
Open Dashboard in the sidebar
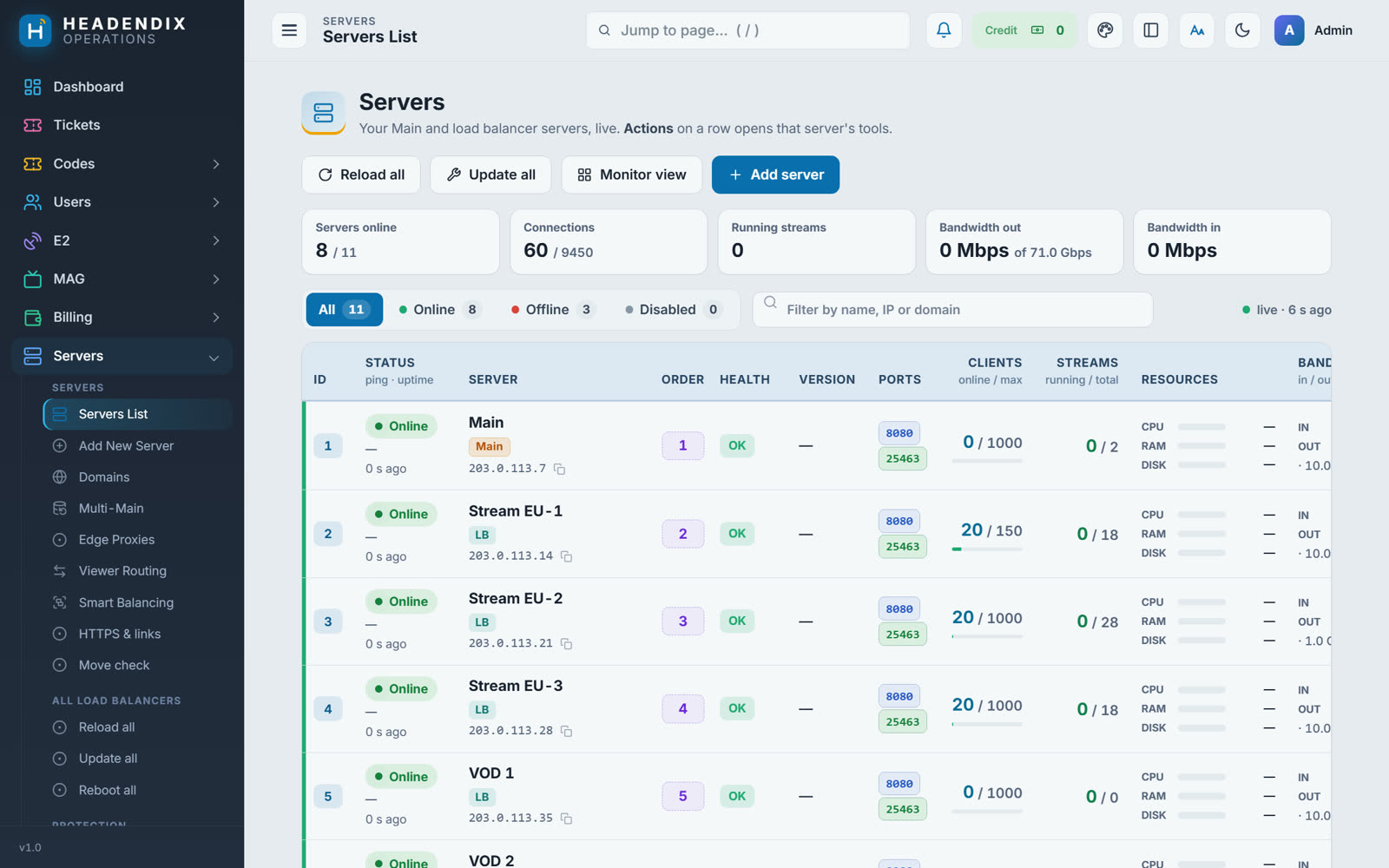[x=122, y=87]
